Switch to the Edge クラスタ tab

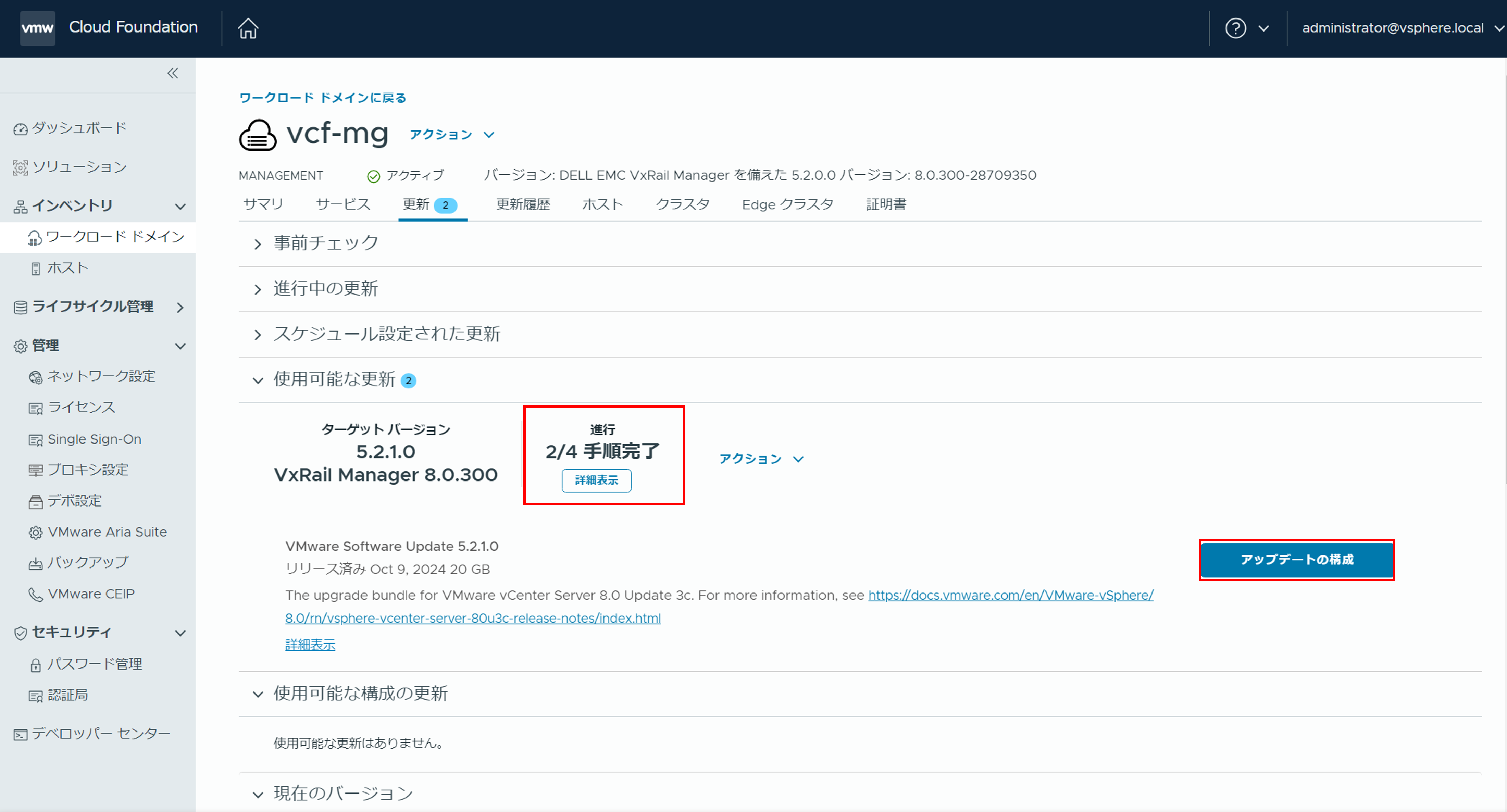click(x=787, y=204)
